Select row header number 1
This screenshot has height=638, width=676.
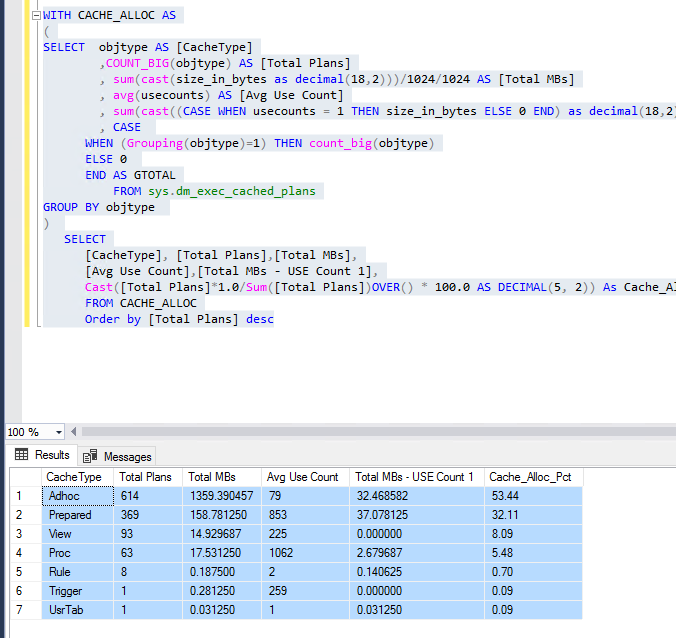[26, 496]
